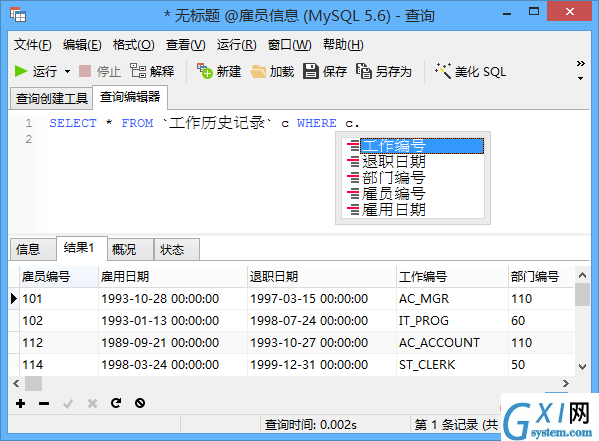Click the ST_CLERK job code cell
This screenshot has width=599, height=441.
pyautogui.click(x=452, y=365)
